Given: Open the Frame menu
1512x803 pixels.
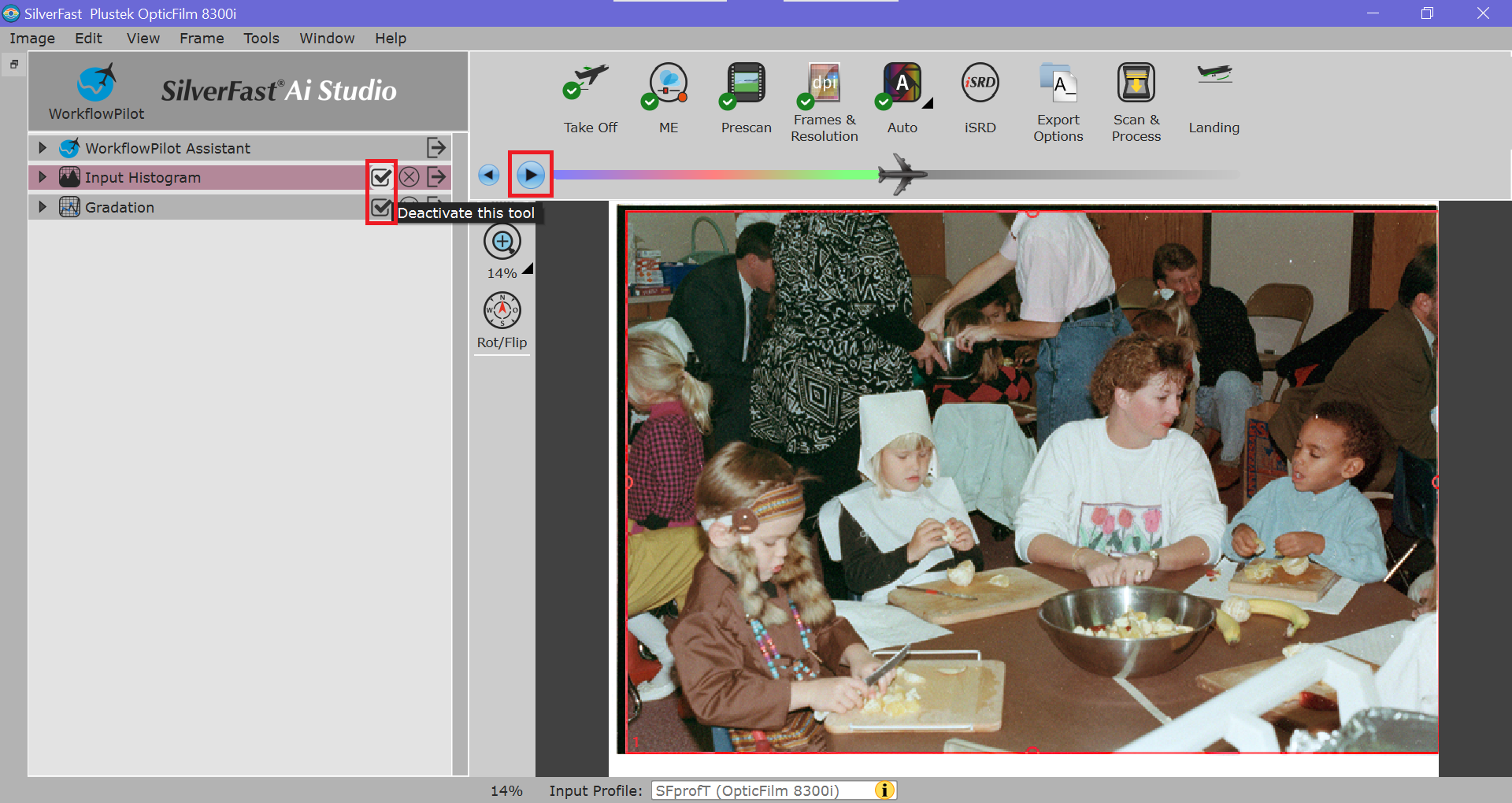Looking at the screenshot, I should coord(202,38).
